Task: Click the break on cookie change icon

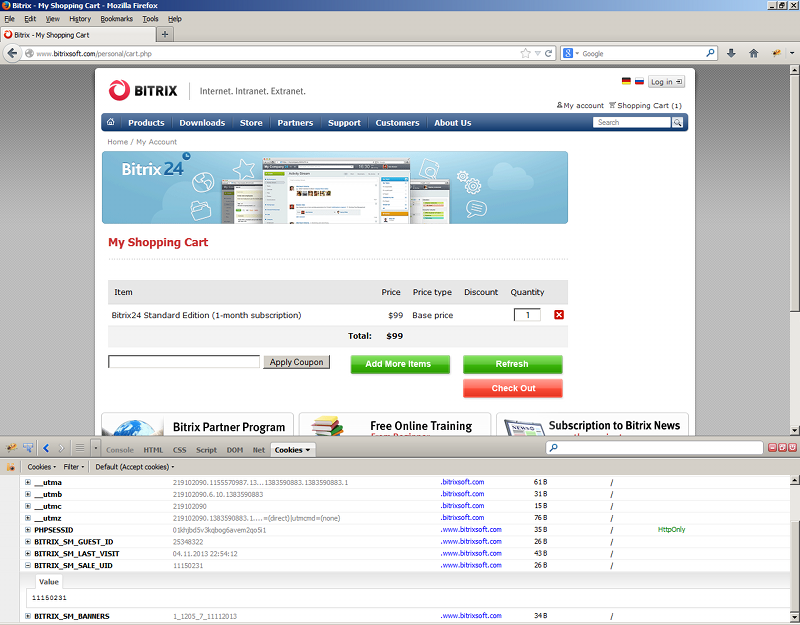Action: (x=11, y=467)
